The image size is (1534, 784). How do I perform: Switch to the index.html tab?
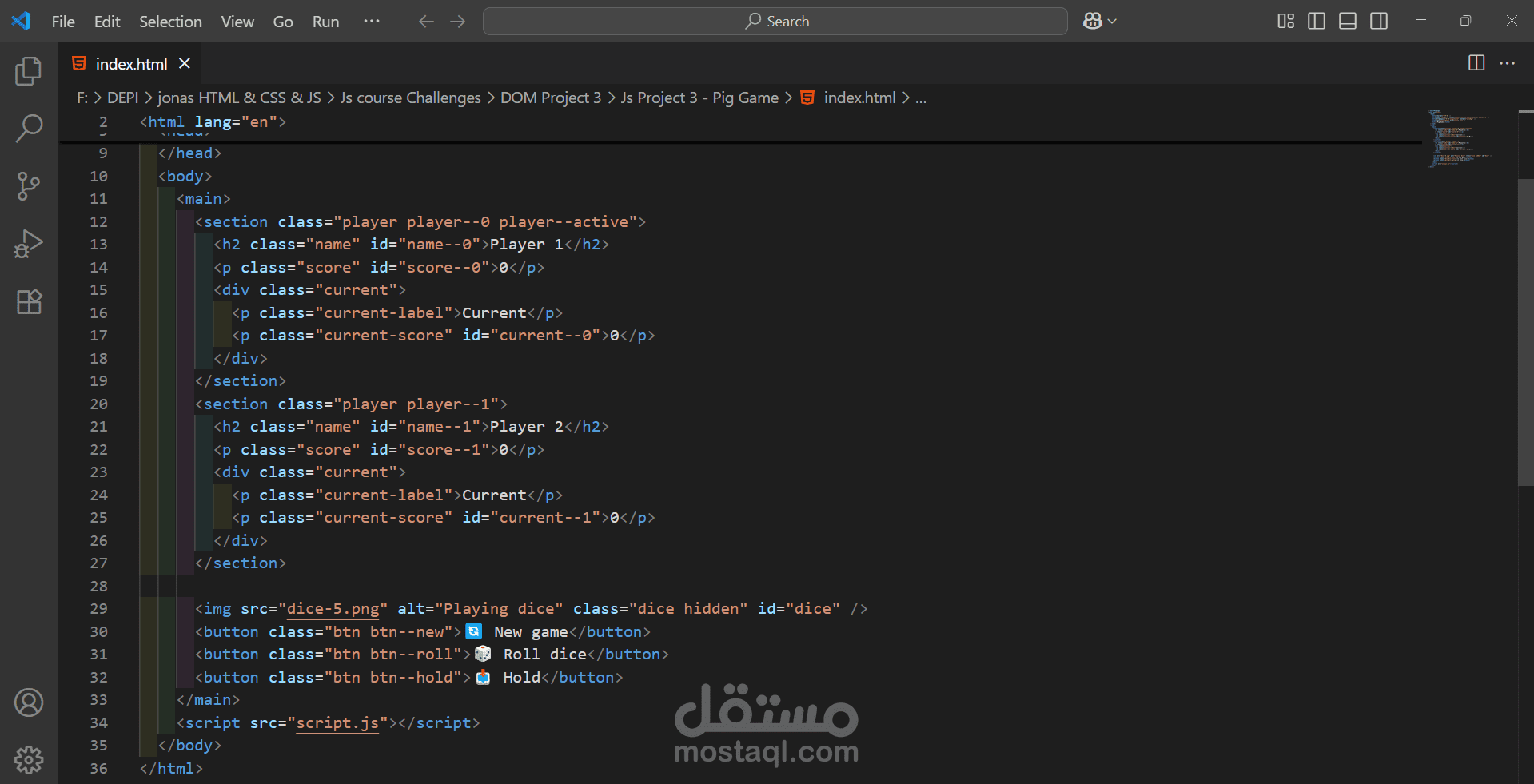click(x=131, y=63)
